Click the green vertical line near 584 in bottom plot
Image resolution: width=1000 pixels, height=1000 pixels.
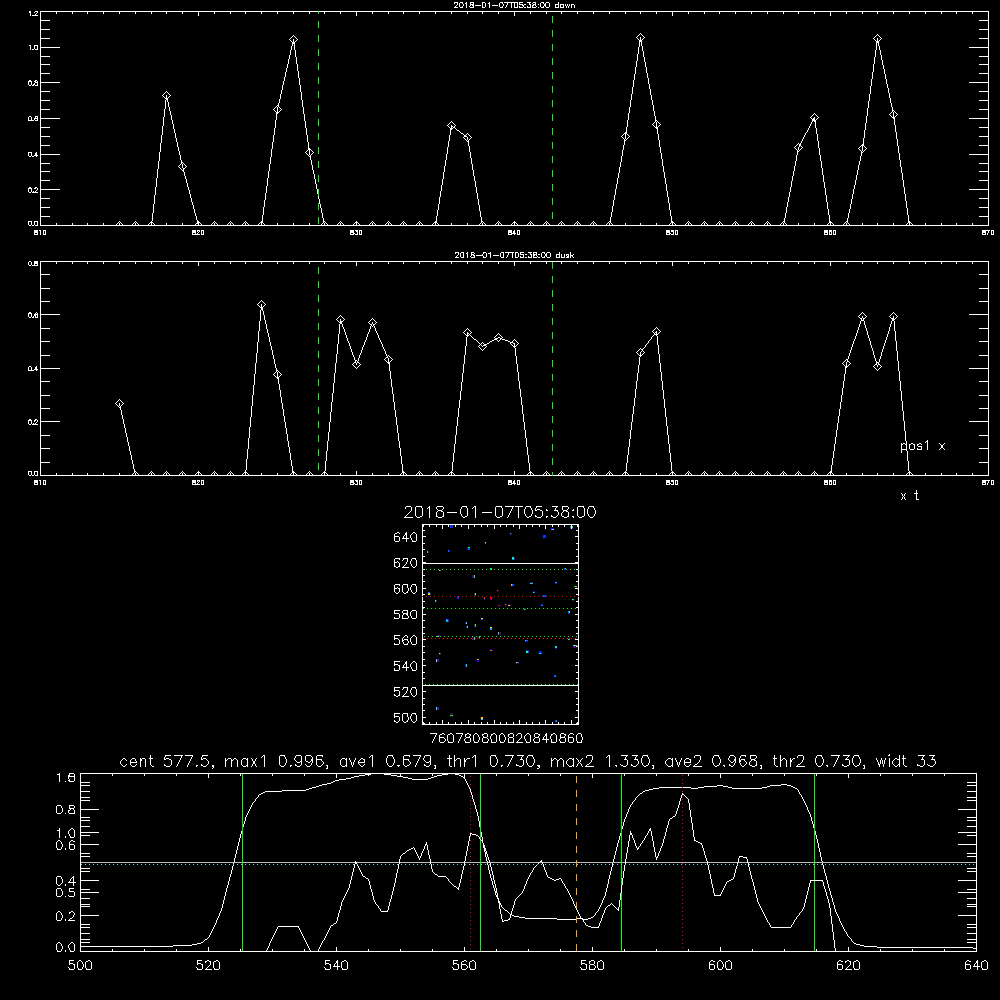point(621,861)
